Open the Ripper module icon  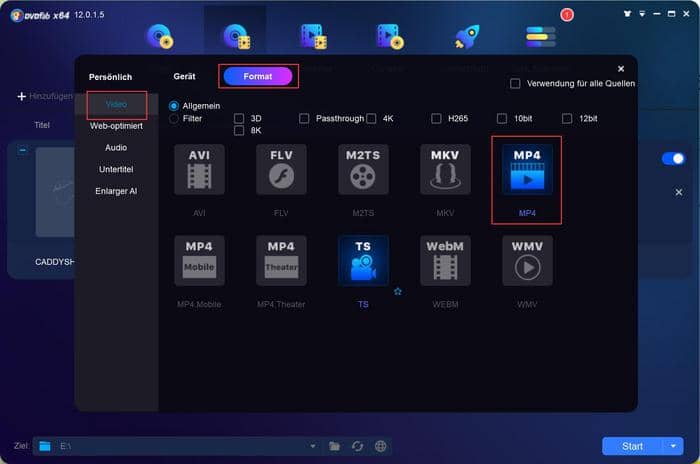[237, 36]
